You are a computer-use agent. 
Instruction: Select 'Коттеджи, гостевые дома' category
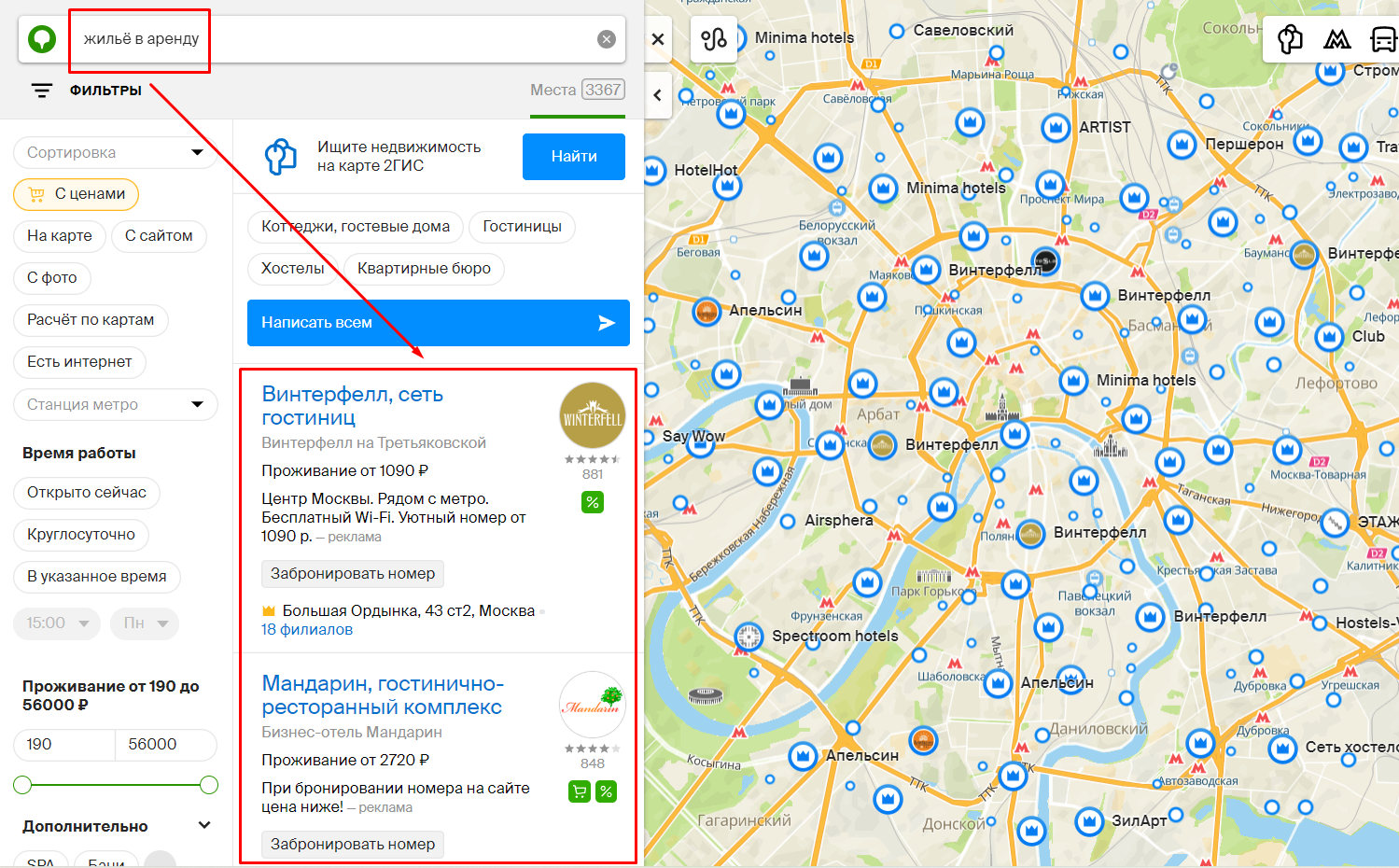(x=356, y=227)
